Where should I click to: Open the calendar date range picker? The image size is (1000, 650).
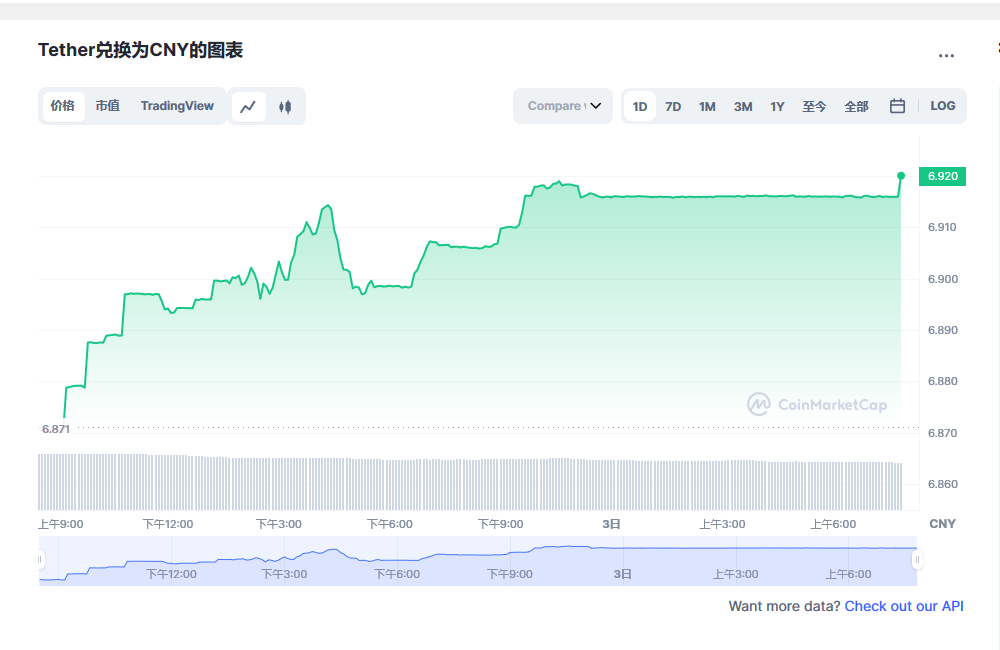coord(897,106)
